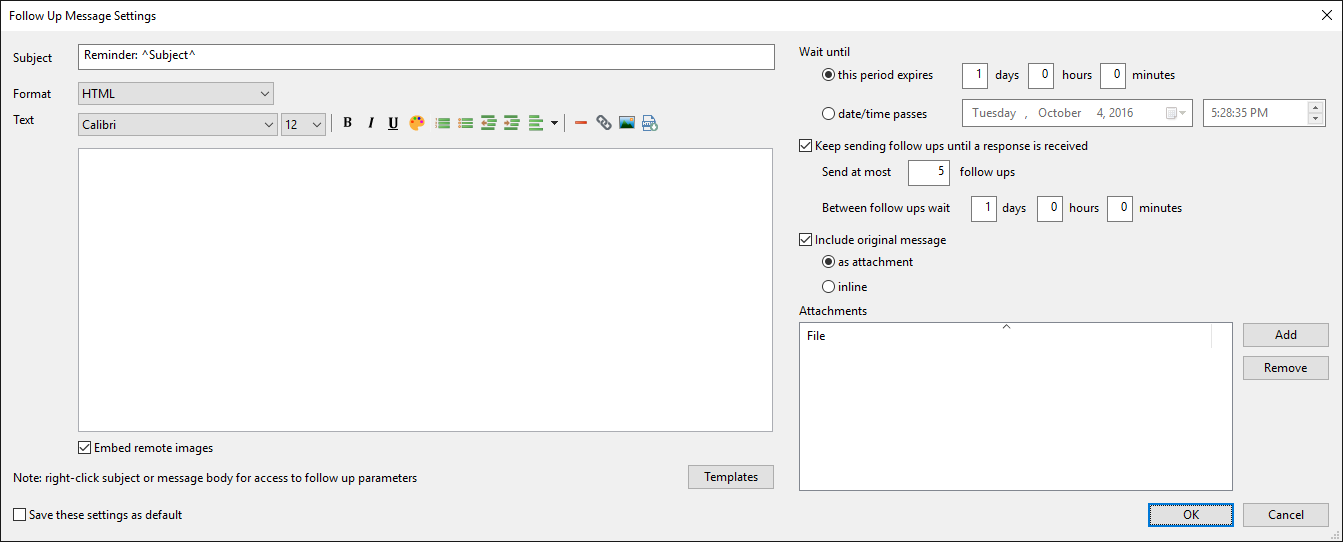Import HTML file into message

[650, 123]
